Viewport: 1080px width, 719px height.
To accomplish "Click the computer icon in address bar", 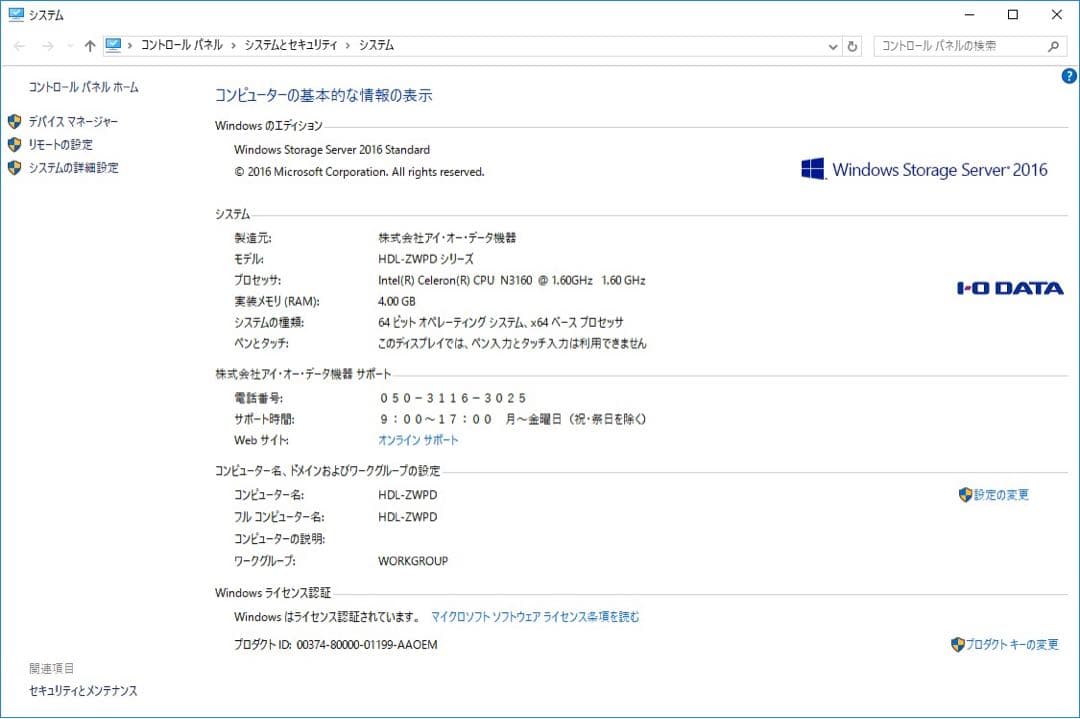I will [x=114, y=45].
